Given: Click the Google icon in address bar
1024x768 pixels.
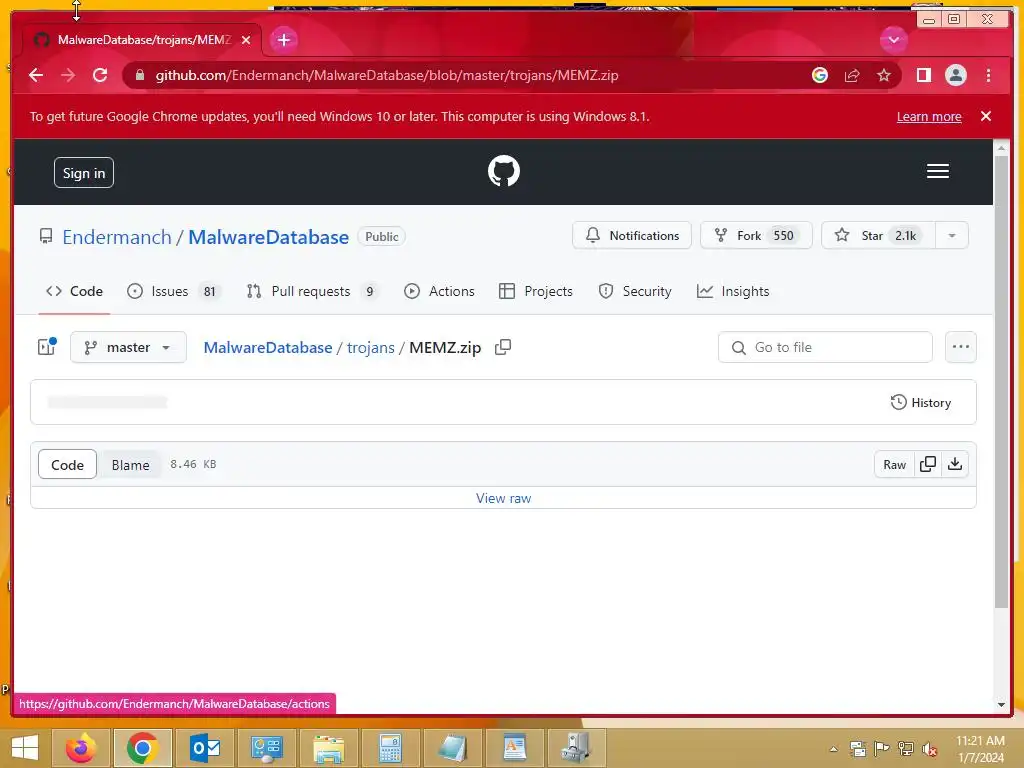Looking at the screenshot, I should (x=820, y=75).
